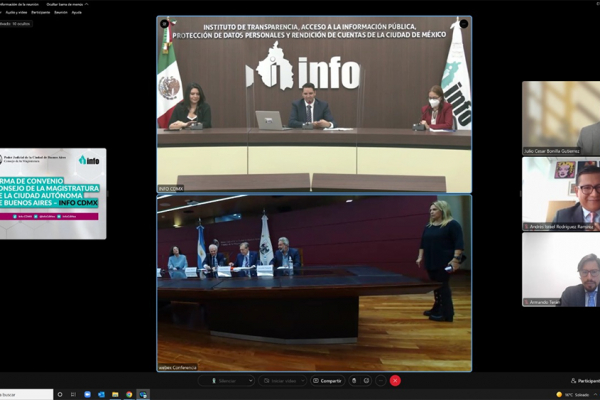Click the Compartir share button
The width and height of the screenshot is (600, 400).
328,381
